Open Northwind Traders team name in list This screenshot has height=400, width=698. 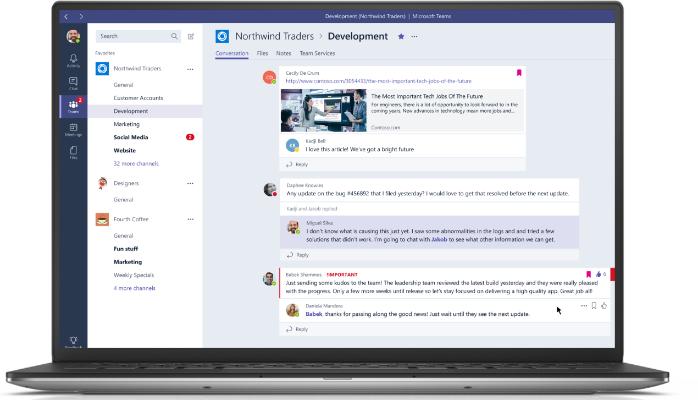click(137, 69)
